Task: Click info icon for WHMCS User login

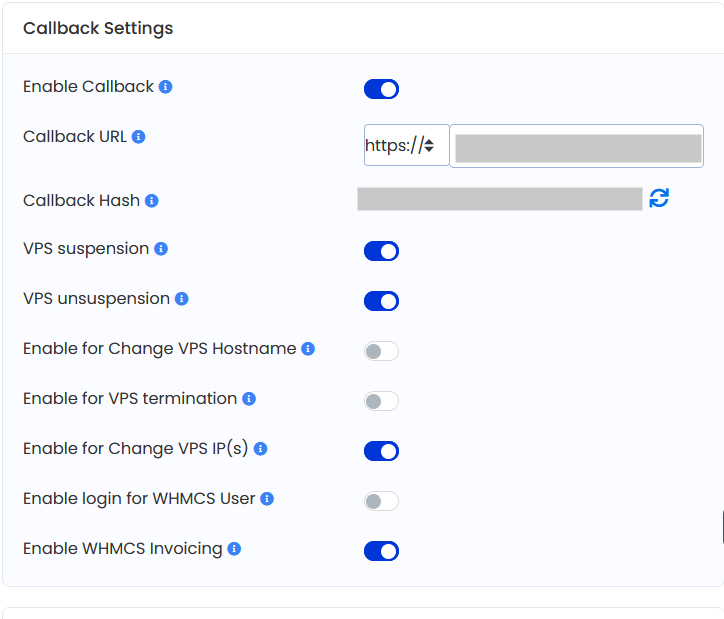Action: [267, 499]
